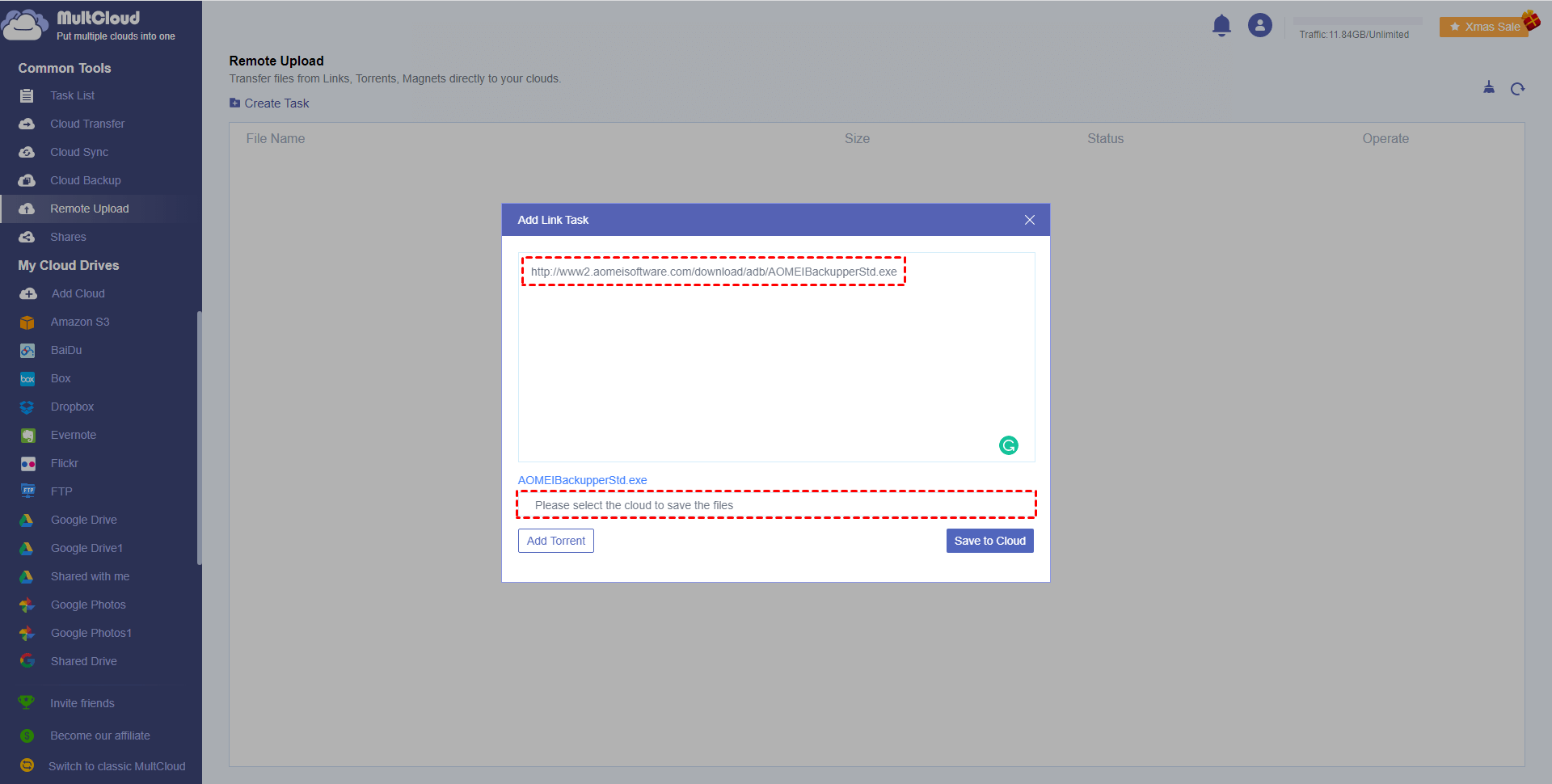Click the link URL text area
This screenshot has height=784, width=1552.
[x=776, y=357]
